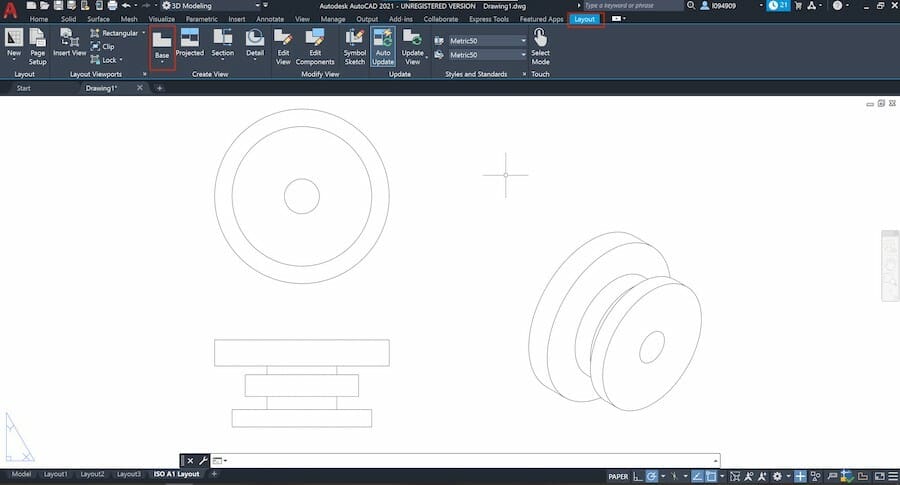The height and width of the screenshot is (485, 900).
Task: Click the Edit View tool
Action: [283, 46]
